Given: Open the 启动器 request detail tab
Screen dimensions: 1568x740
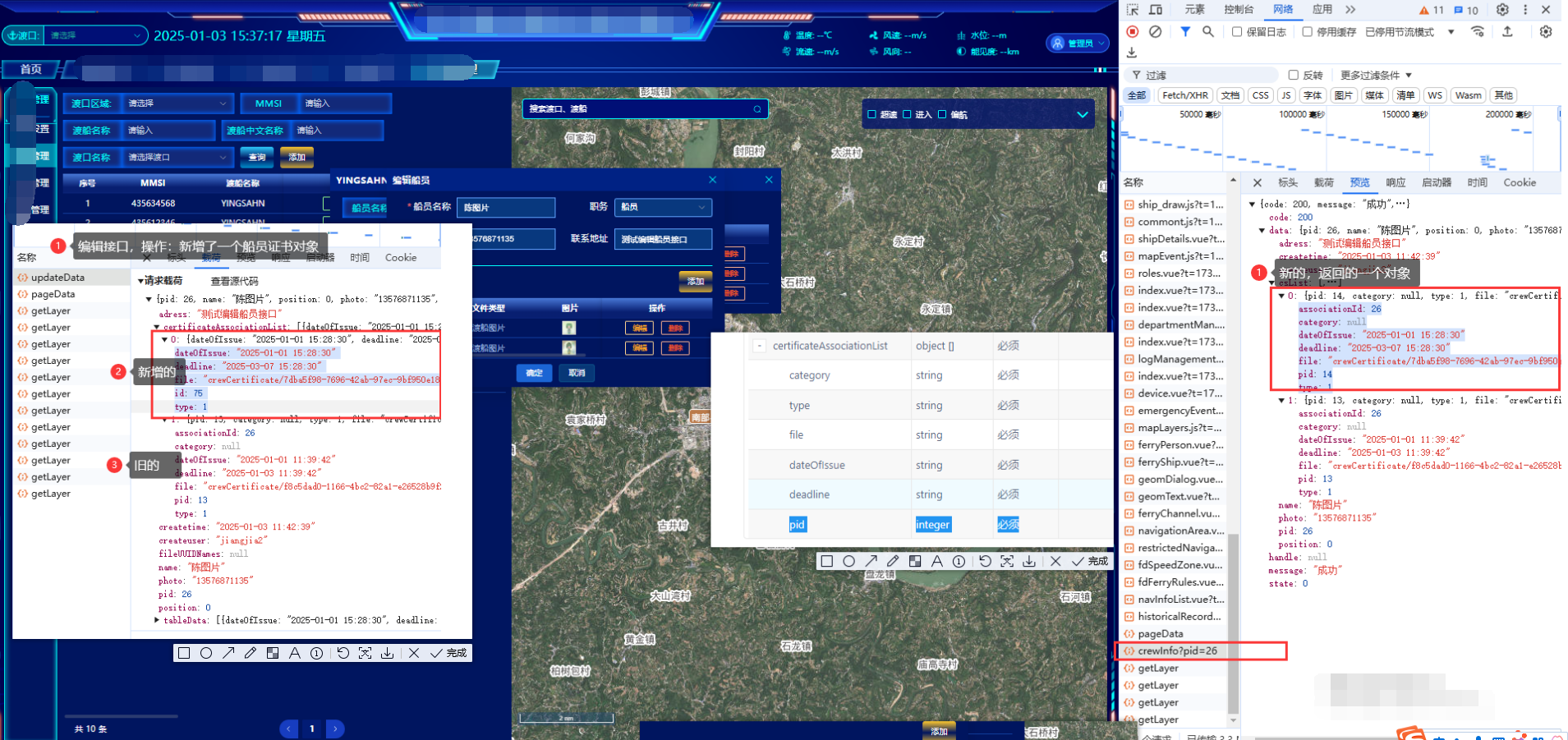Looking at the screenshot, I should 1437,182.
